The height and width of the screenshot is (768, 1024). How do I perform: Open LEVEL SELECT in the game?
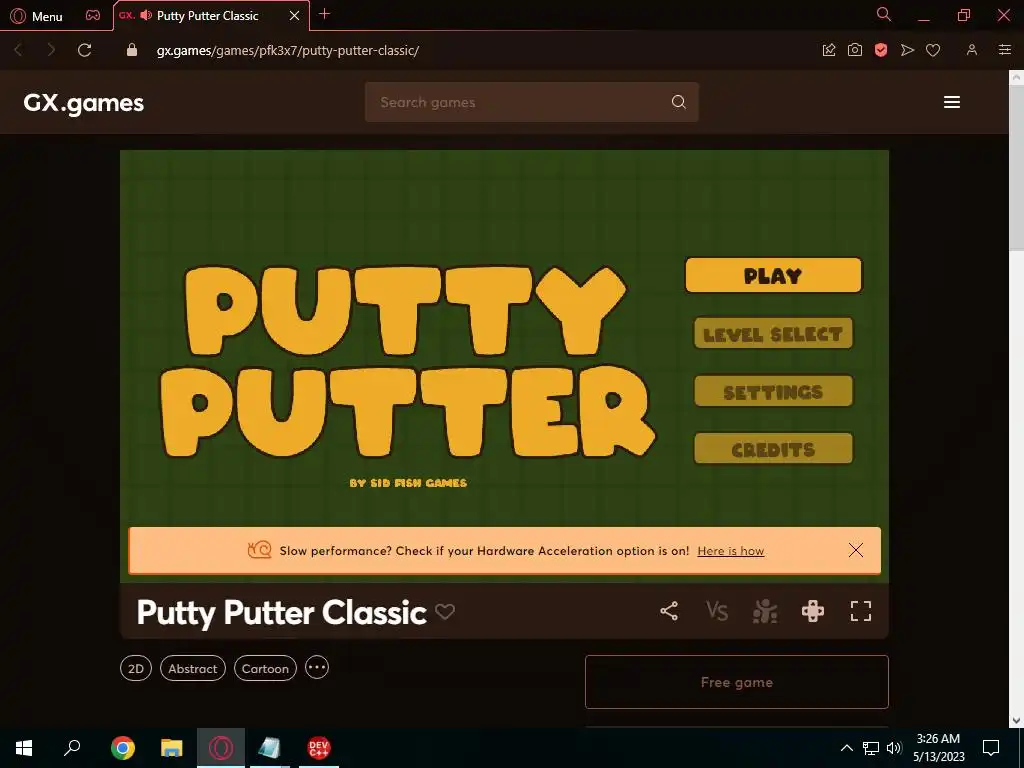(773, 334)
